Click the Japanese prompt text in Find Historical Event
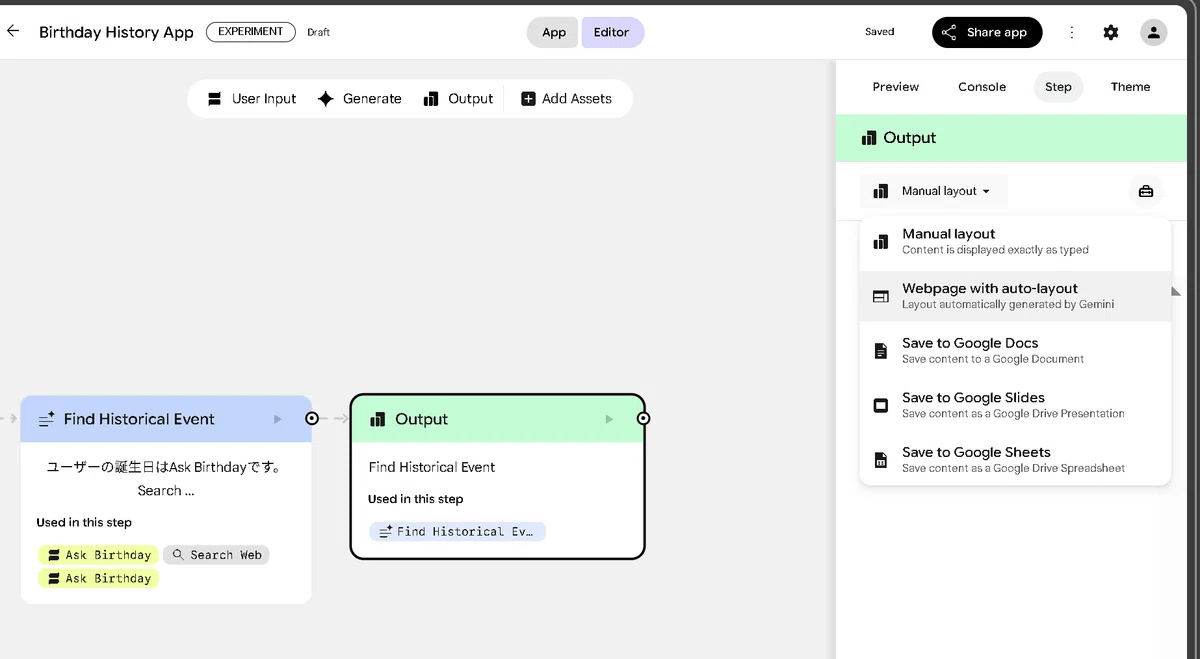The height and width of the screenshot is (659, 1200). 166,478
